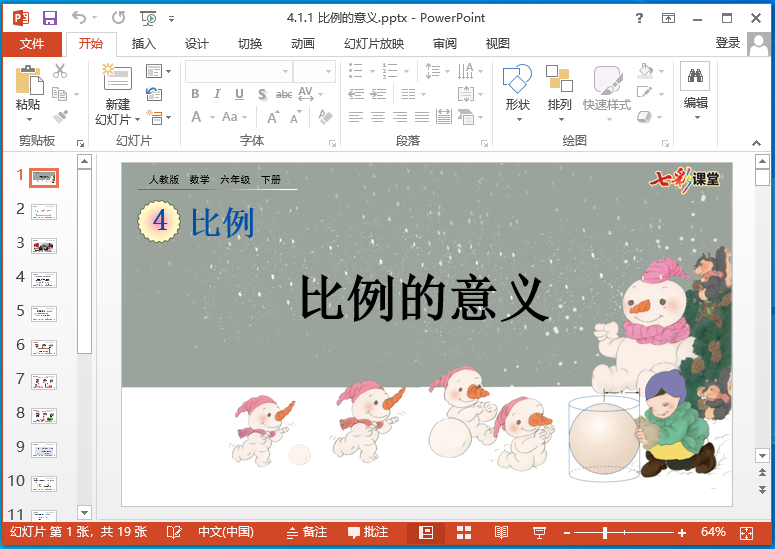Switch to the 插入 ribbon tab

(x=143, y=43)
